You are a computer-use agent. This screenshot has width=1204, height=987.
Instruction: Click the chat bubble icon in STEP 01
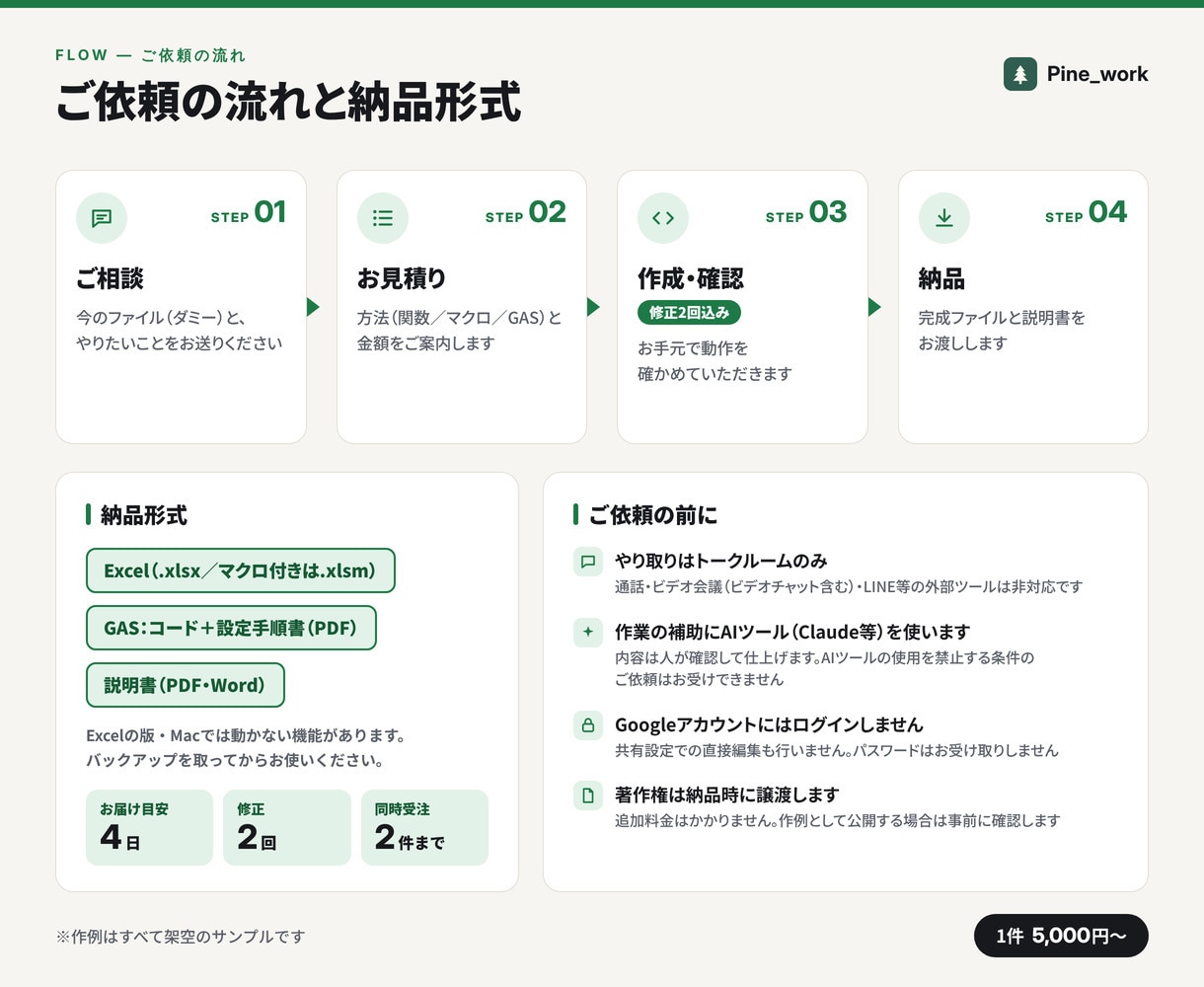click(102, 218)
